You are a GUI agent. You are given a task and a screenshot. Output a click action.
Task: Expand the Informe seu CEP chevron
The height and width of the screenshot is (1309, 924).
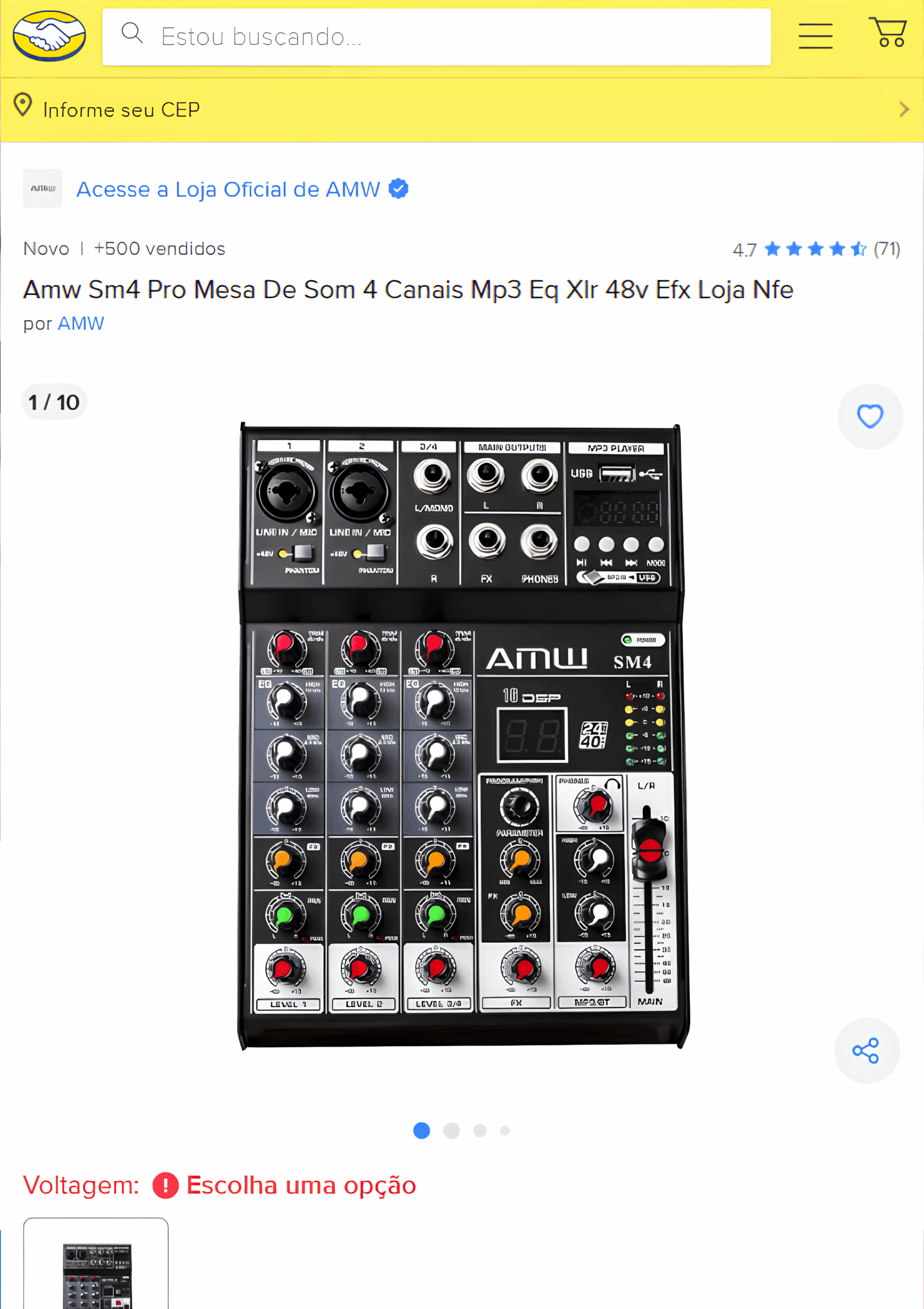point(904,109)
